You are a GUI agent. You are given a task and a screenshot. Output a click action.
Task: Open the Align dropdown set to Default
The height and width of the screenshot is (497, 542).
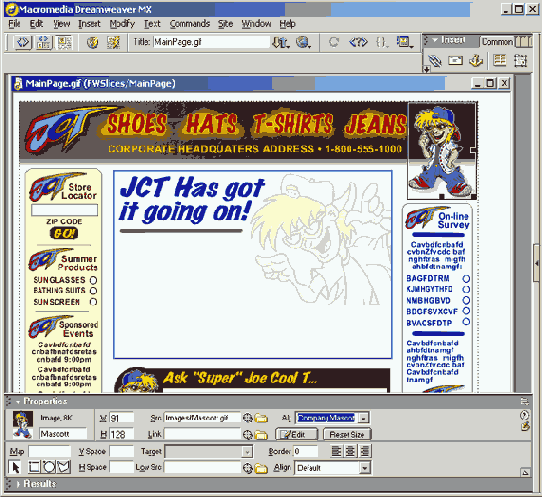pos(333,468)
